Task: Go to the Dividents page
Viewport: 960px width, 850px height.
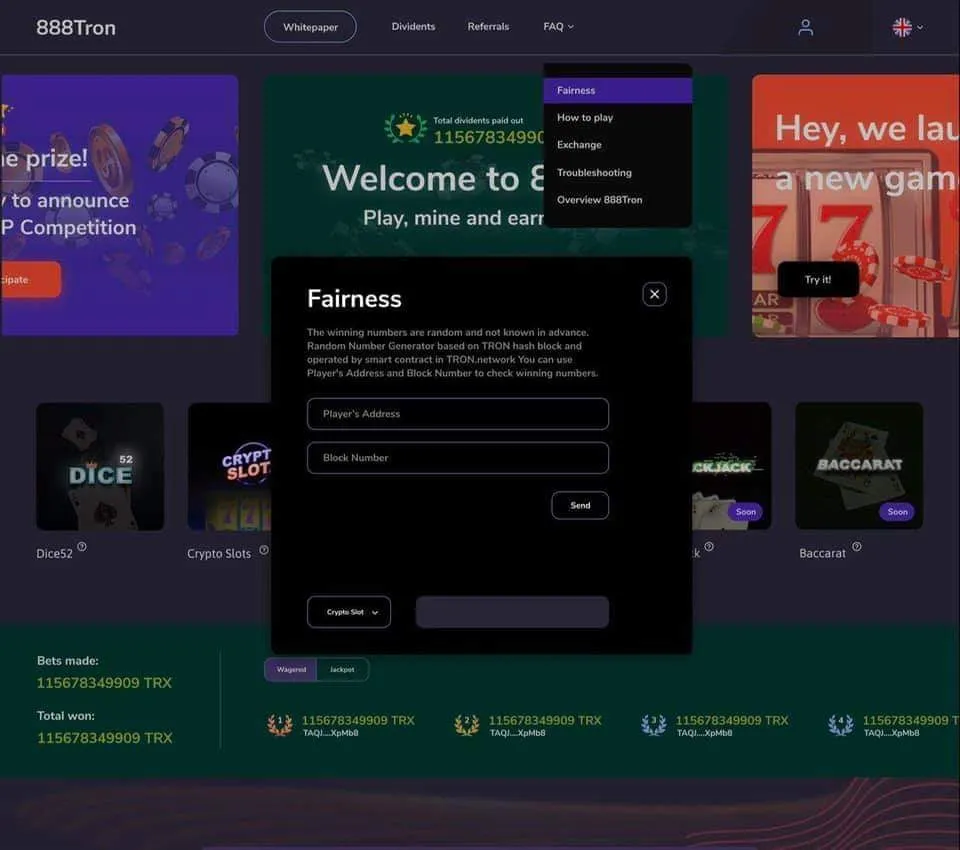Action: tap(413, 26)
